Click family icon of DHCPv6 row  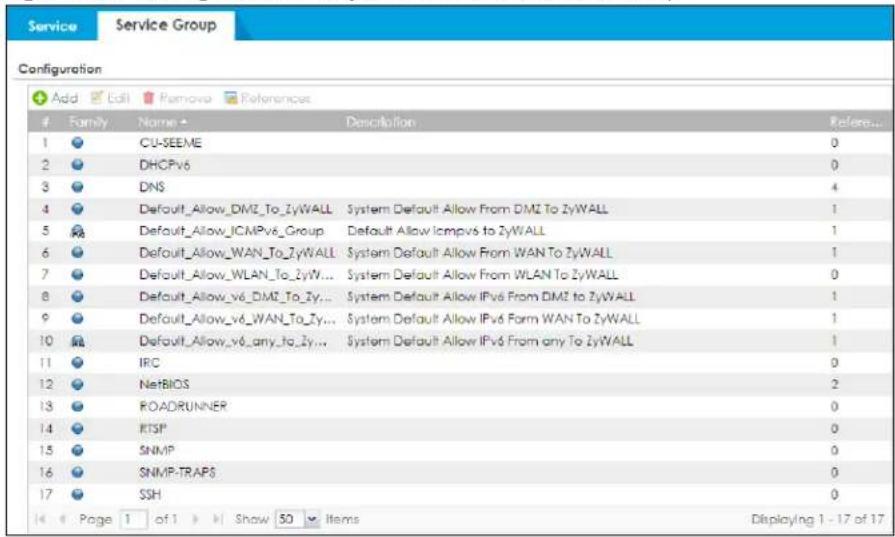(x=78, y=165)
